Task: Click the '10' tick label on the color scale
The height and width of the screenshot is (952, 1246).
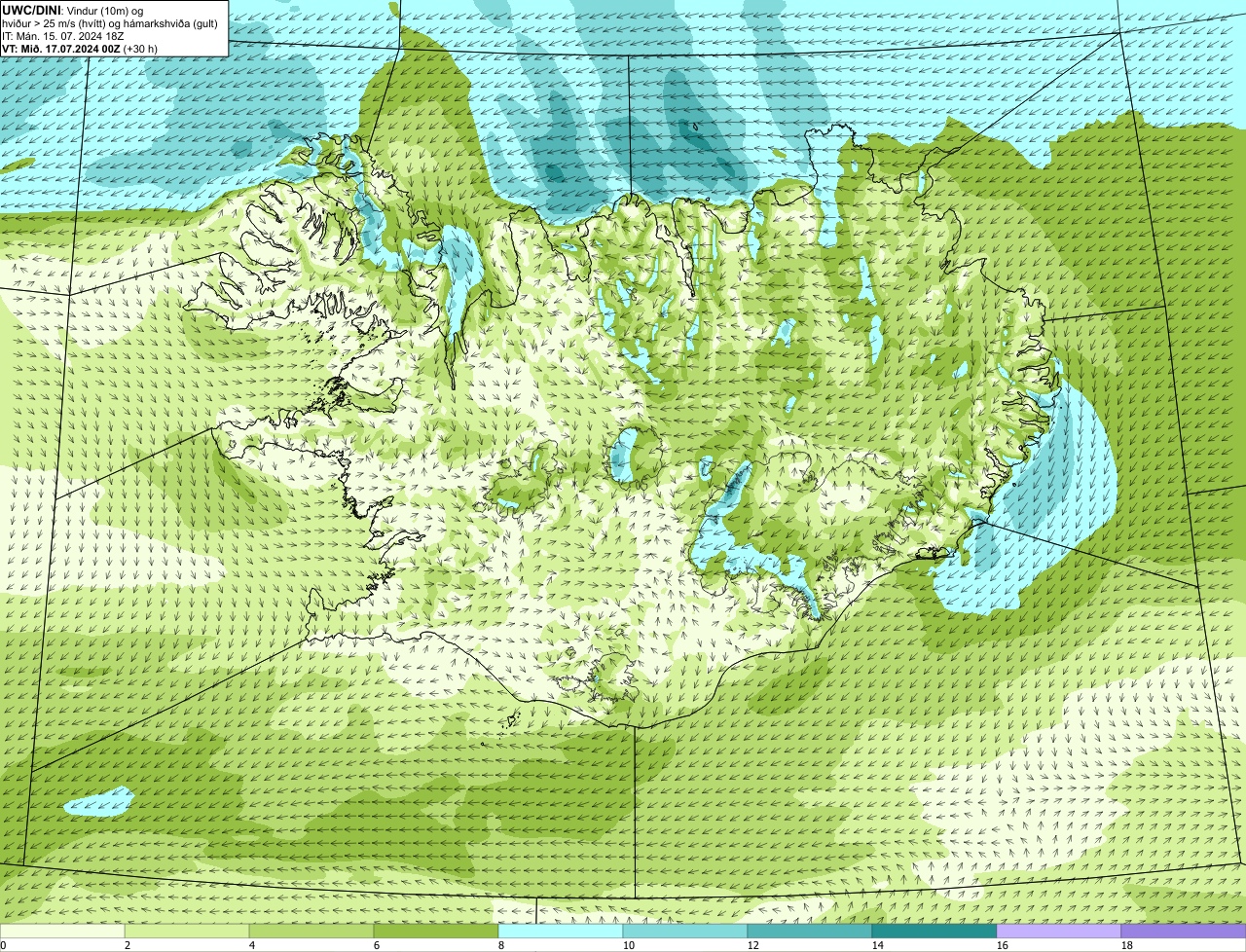Action: [629, 945]
